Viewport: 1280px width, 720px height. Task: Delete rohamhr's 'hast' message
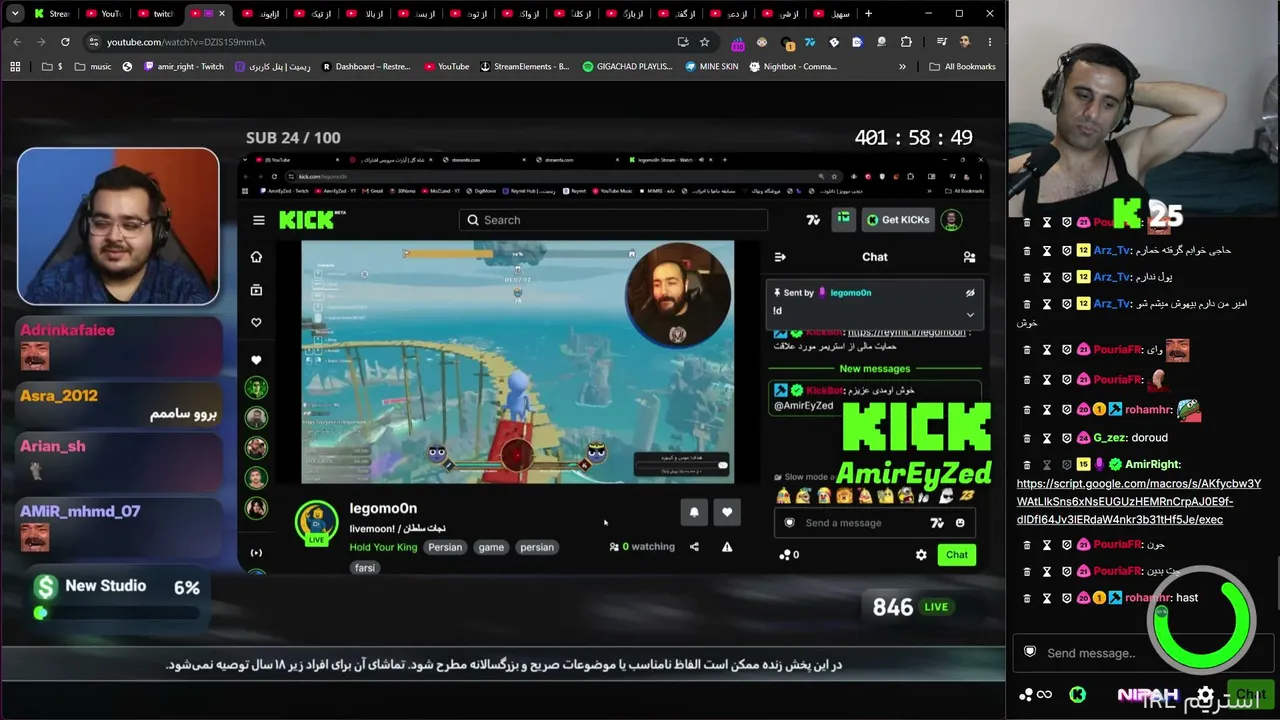[x=1027, y=598]
